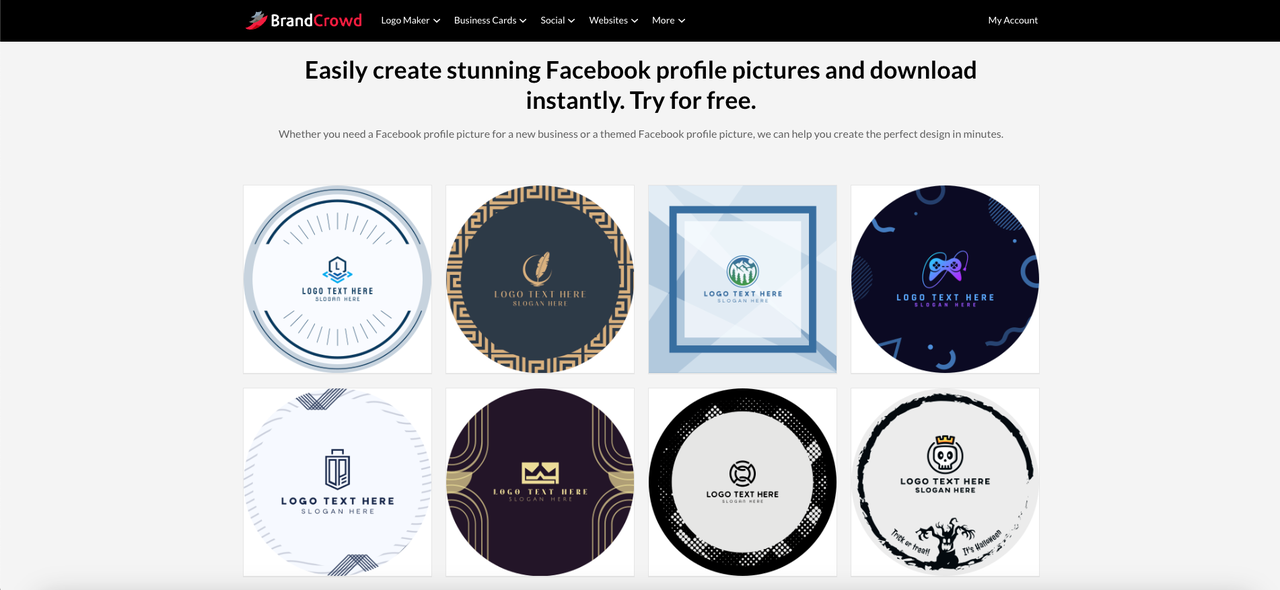The height and width of the screenshot is (590, 1280).
Task: Choose the circular lifebuoy logo icon
Action: point(742,473)
